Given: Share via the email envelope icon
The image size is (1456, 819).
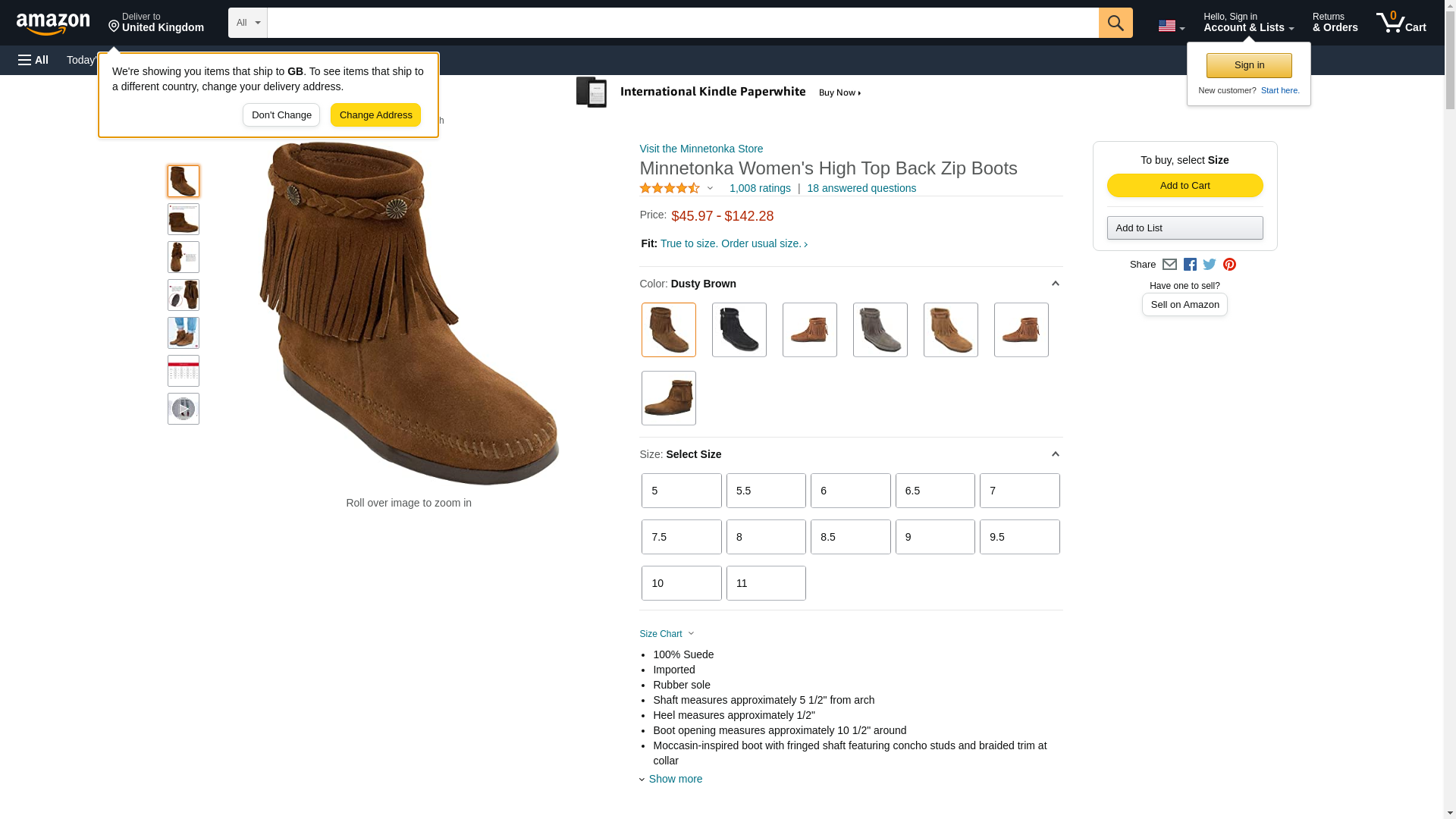Looking at the screenshot, I should (1169, 265).
